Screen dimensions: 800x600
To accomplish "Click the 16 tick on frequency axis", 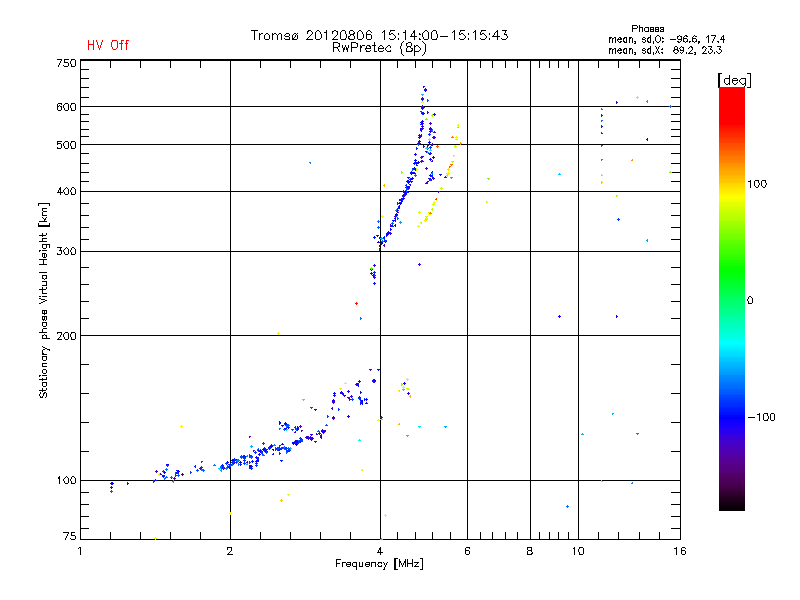I will pyautogui.click(x=679, y=551).
